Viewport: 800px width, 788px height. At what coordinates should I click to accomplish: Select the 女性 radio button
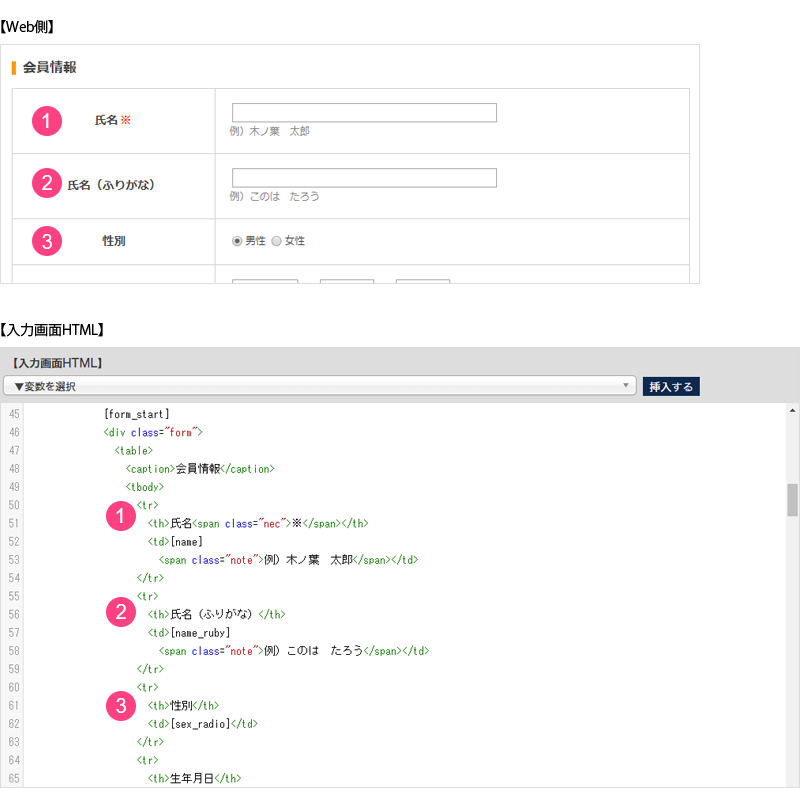tap(277, 241)
